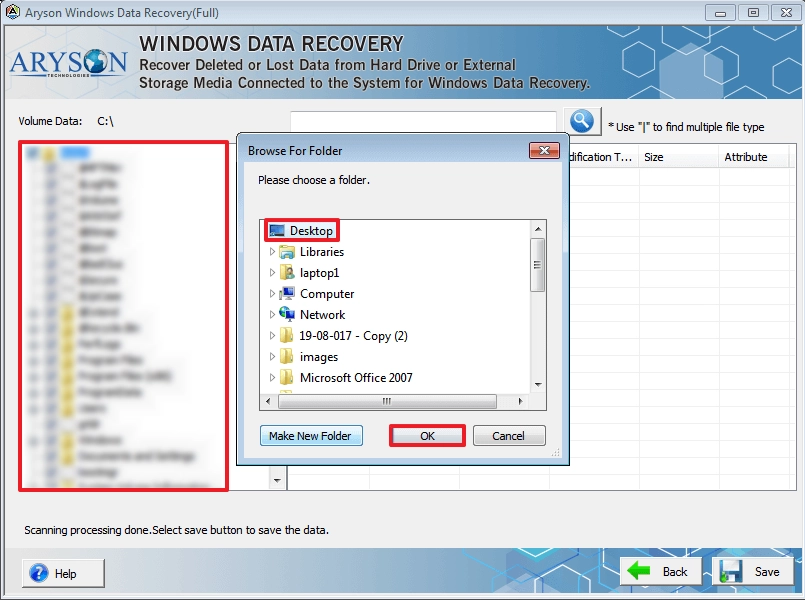Click the magnifying glass search icon
The image size is (805, 602).
pyautogui.click(x=582, y=122)
